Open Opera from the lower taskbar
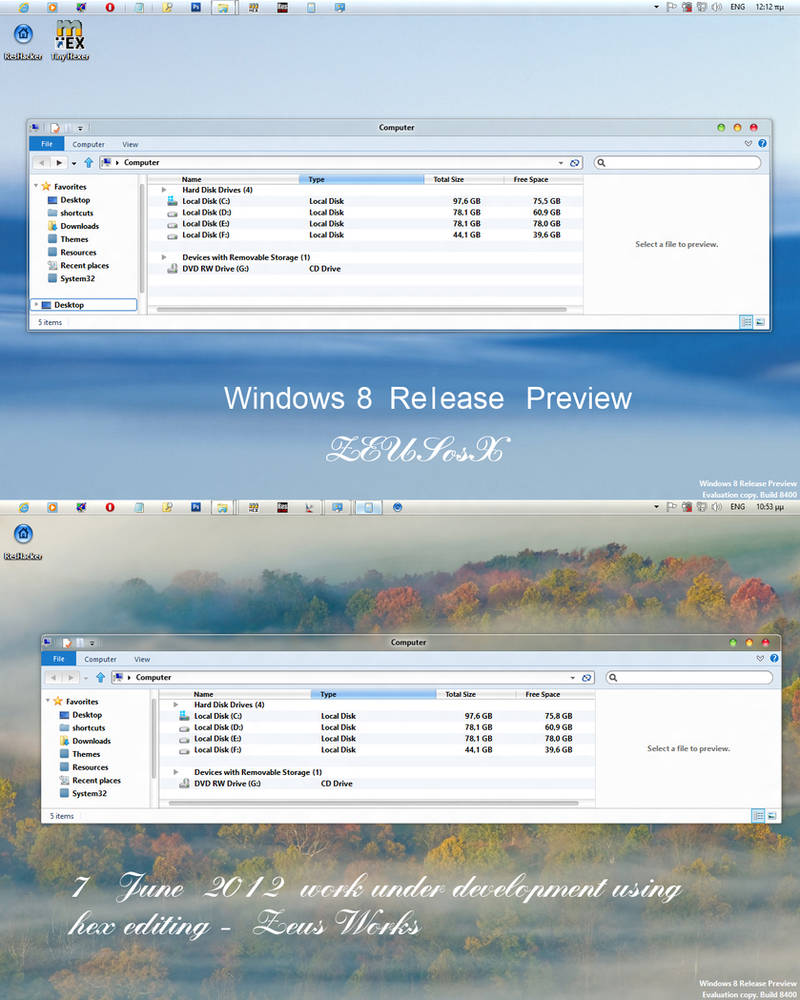Screen dimensions: 800x1000 (110, 508)
